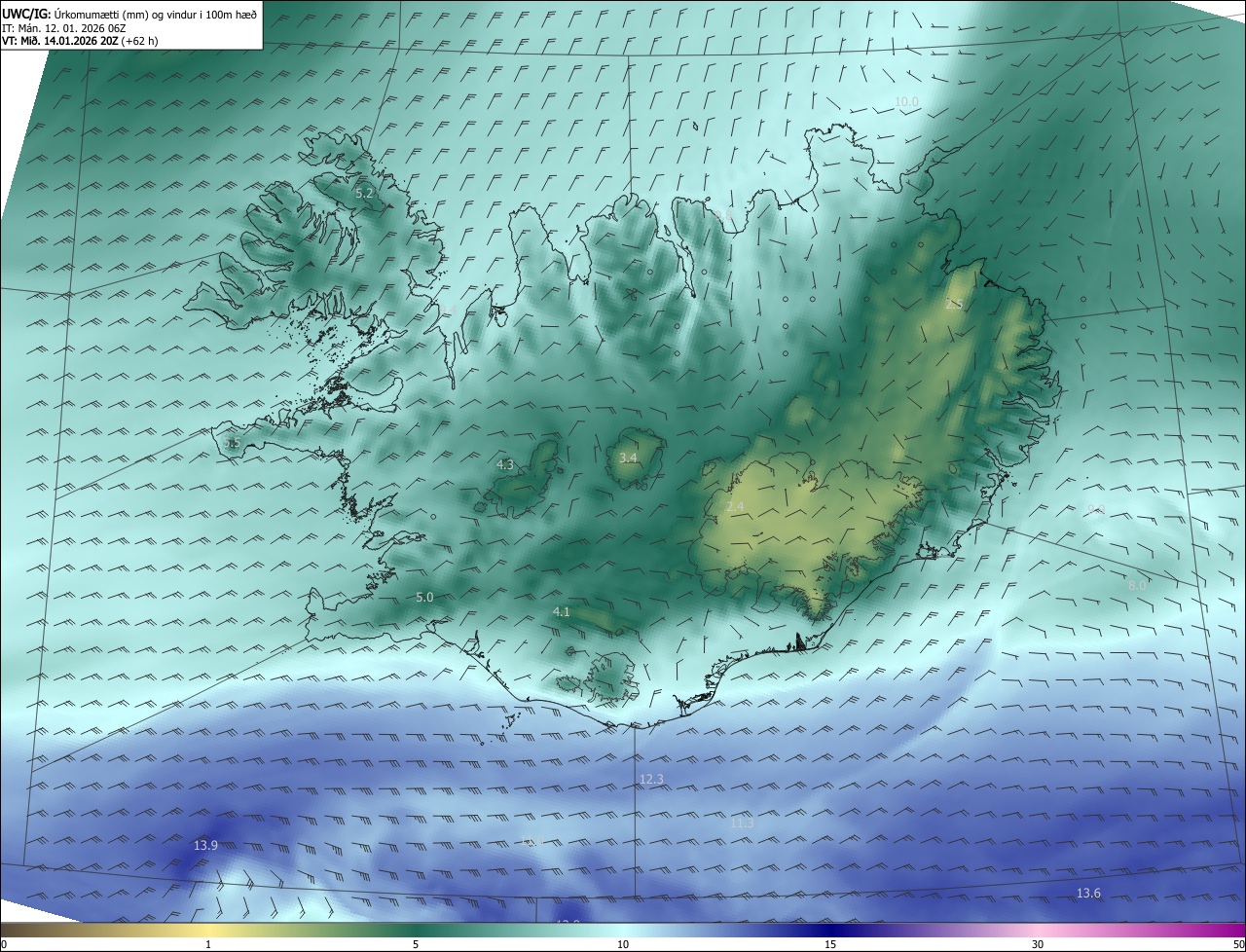Click the '15' tick on the color scale

[830, 944]
